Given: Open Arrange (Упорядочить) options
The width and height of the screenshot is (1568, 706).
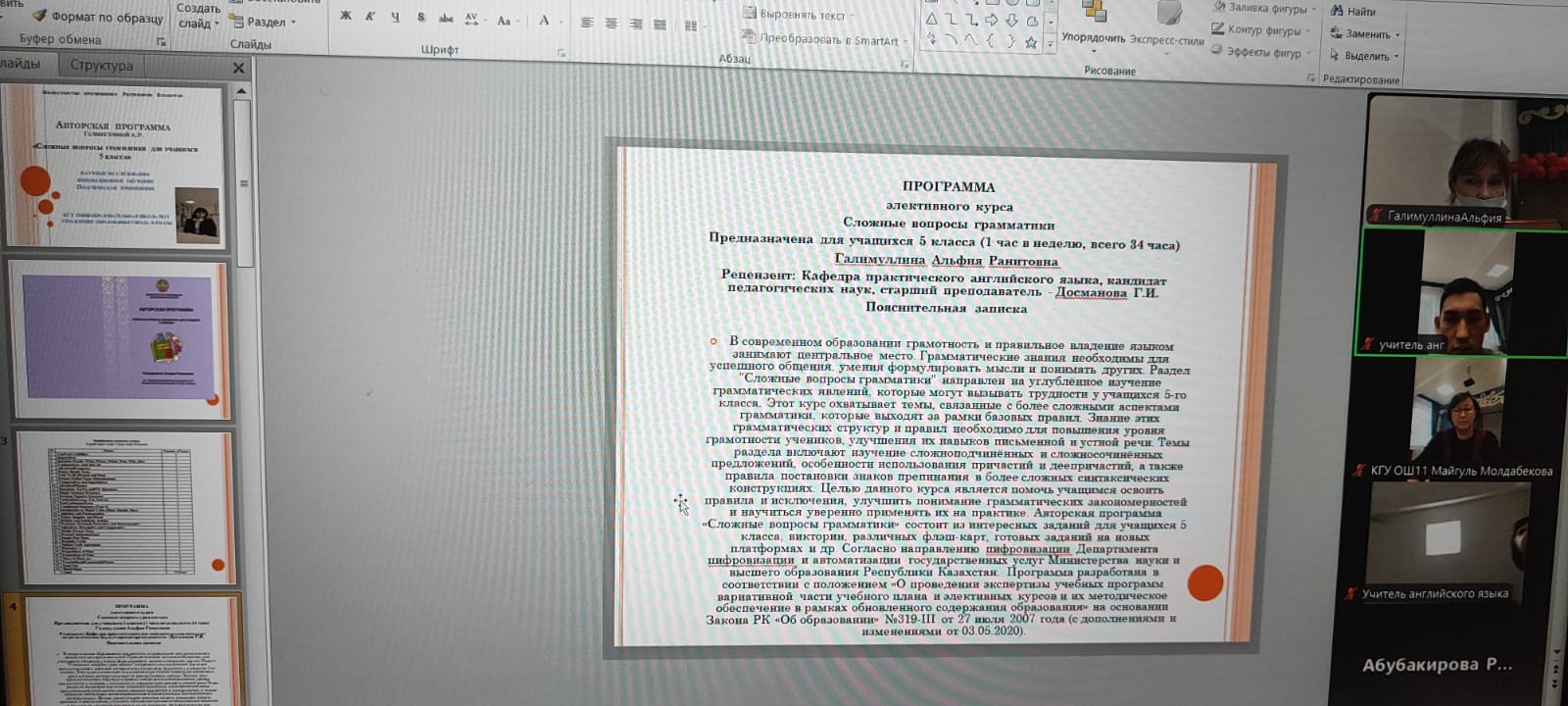Looking at the screenshot, I should click(x=1093, y=38).
